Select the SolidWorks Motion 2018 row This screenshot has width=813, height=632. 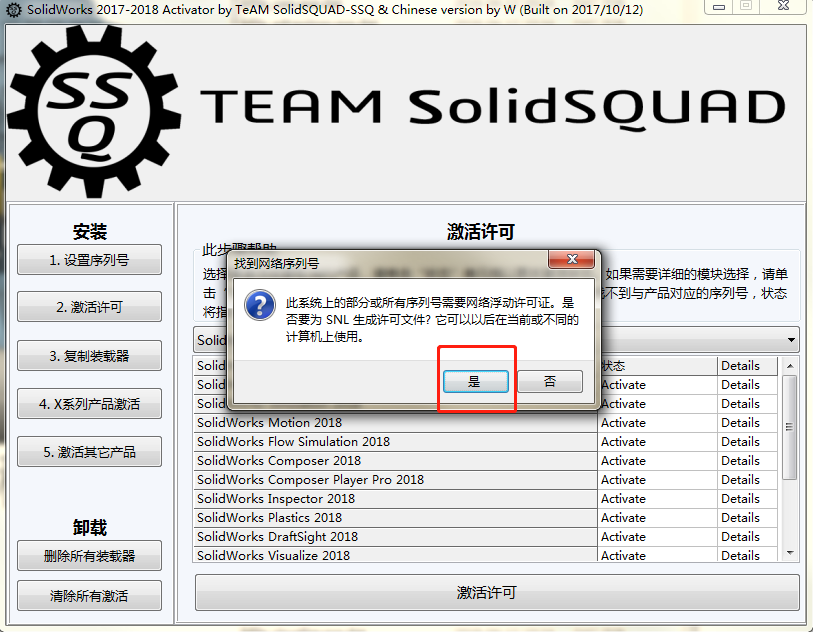pos(396,423)
